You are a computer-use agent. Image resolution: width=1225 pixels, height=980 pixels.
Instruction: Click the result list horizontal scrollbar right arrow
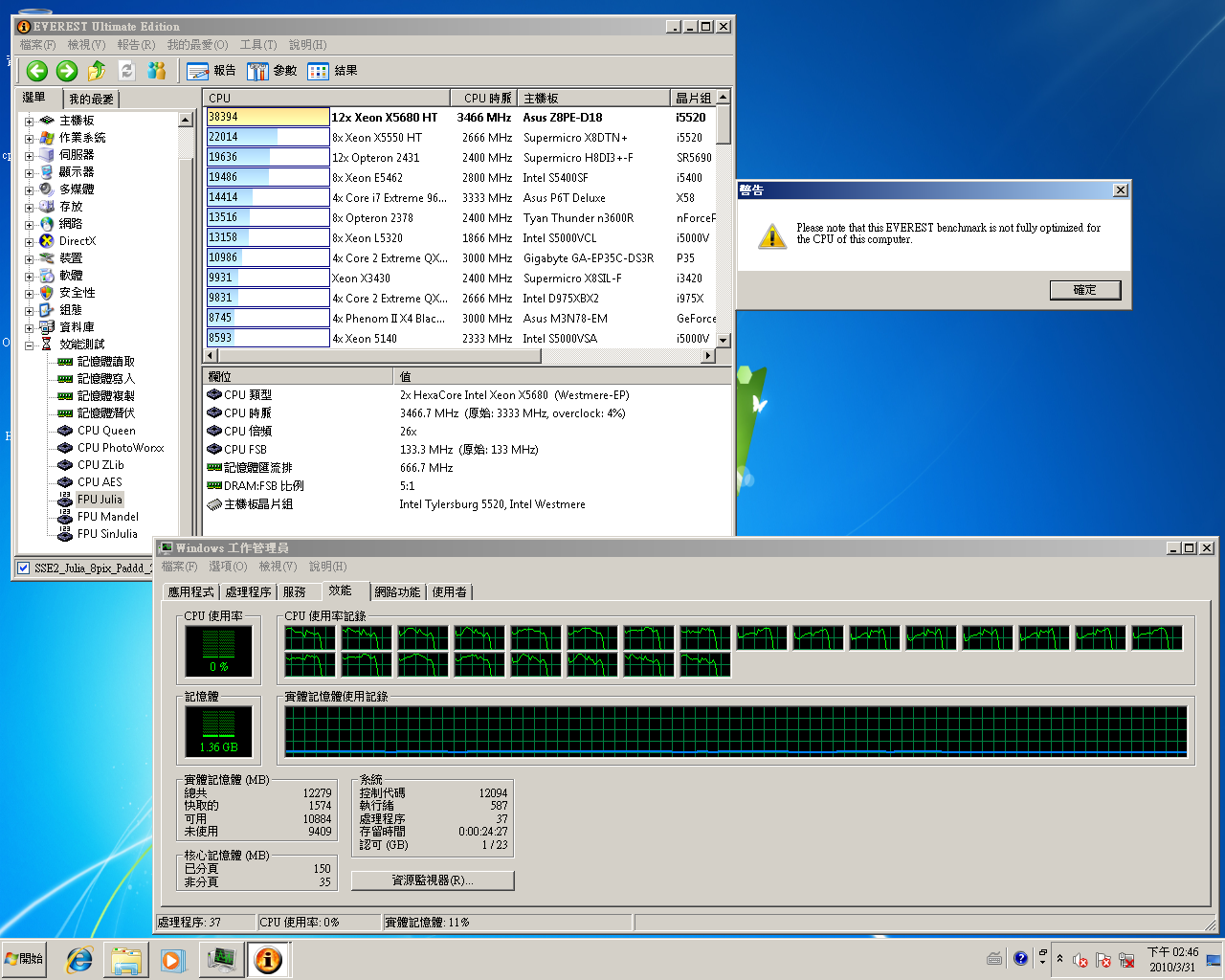coord(708,356)
